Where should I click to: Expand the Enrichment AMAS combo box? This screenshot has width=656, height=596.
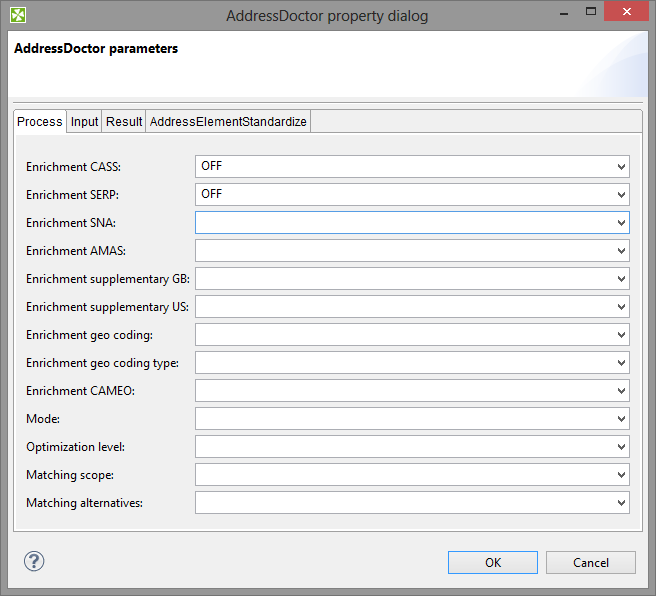(x=621, y=250)
